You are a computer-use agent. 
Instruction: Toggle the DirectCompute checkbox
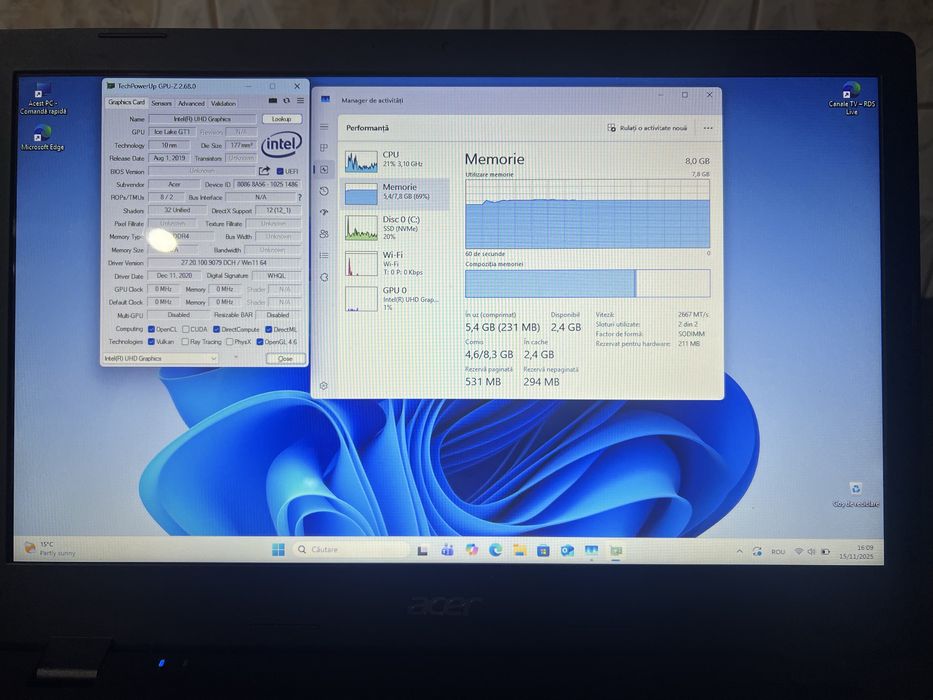(x=217, y=329)
